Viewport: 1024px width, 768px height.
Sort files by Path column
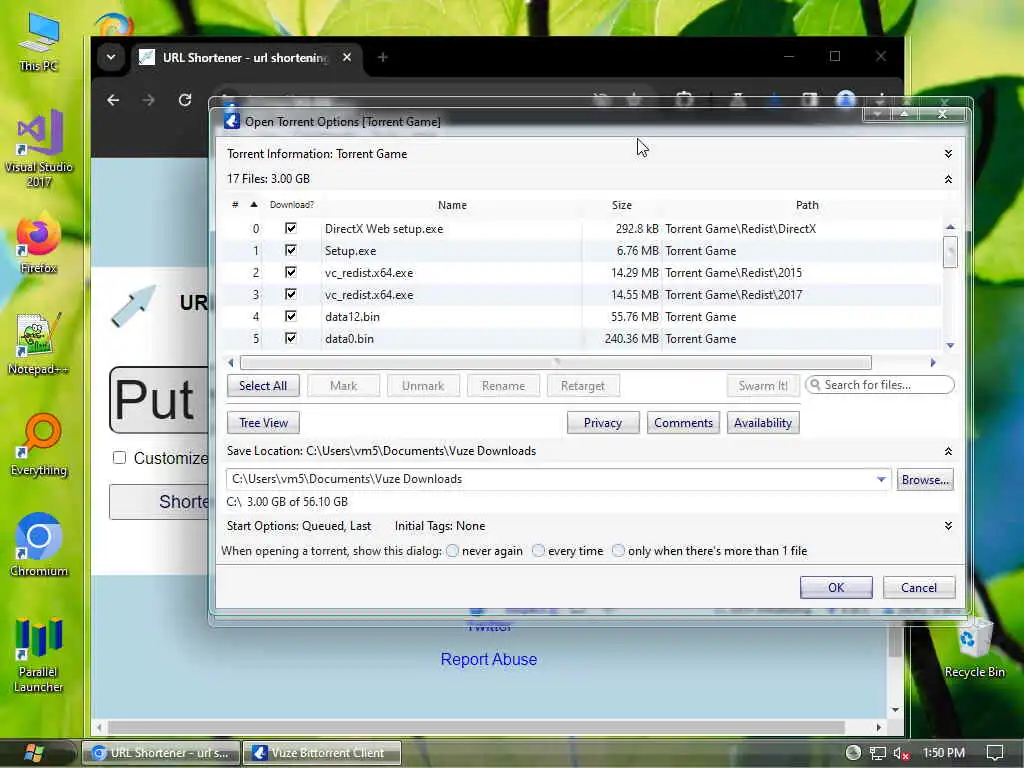pyautogui.click(x=807, y=205)
